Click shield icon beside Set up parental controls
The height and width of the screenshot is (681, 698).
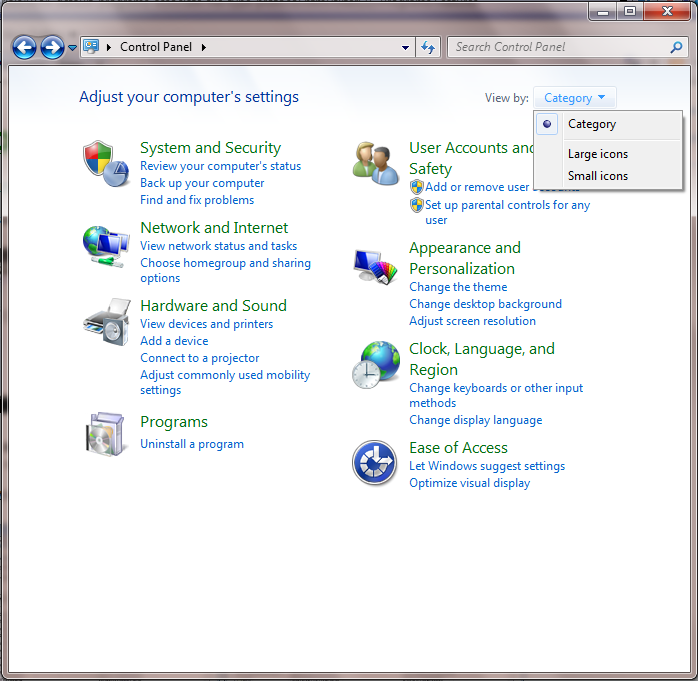point(417,205)
